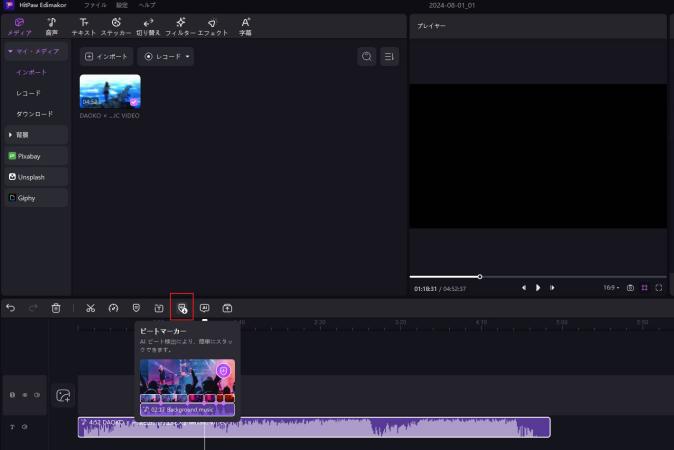The image size is (674, 450).
Task: Click the player progress slider
Action: (538, 277)
